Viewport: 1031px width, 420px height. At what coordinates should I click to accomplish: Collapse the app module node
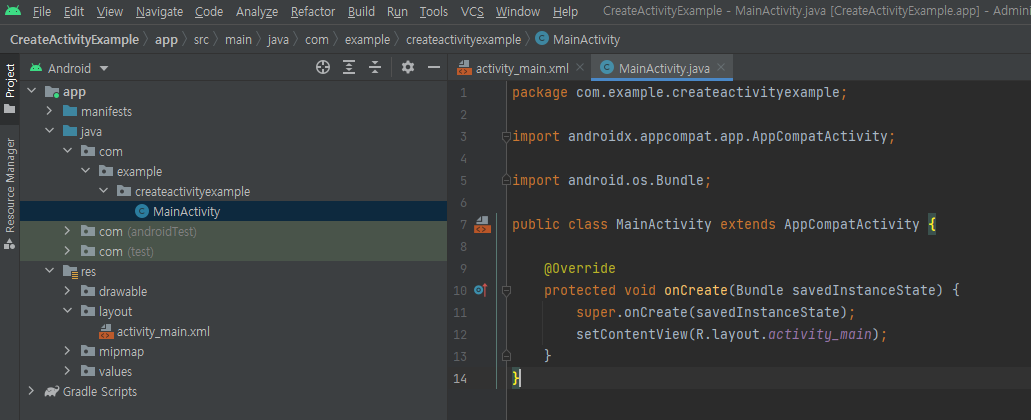(x=31, y=92)
